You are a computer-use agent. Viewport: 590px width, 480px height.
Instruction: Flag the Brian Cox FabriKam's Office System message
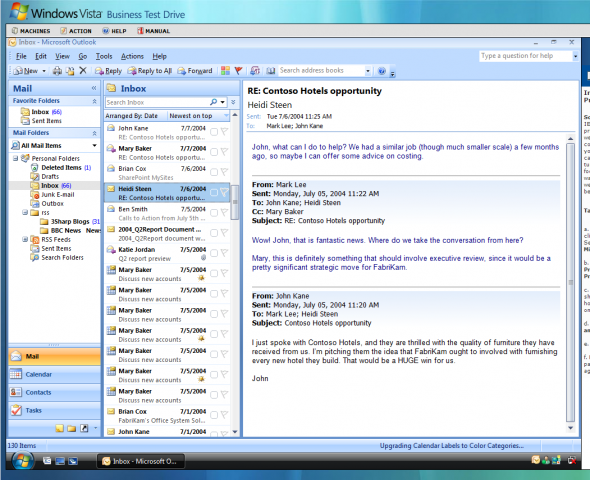click(x=224, y=415)
